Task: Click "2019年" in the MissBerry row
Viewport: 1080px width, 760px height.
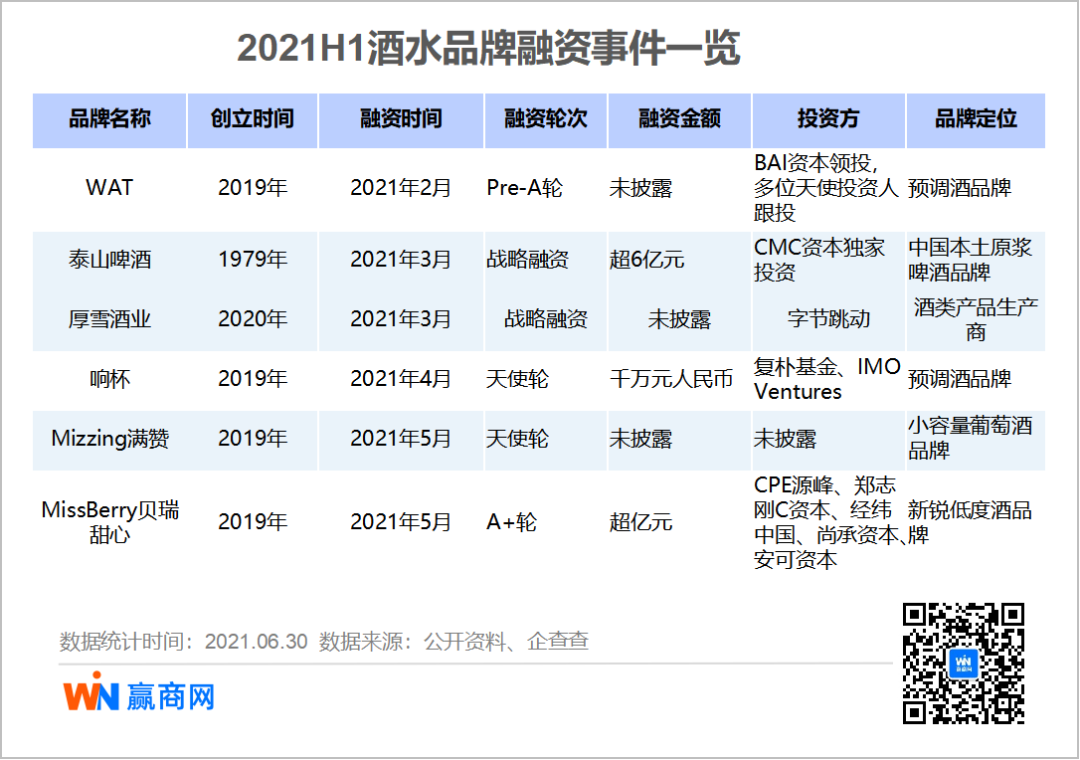Action: click(252, 522)
